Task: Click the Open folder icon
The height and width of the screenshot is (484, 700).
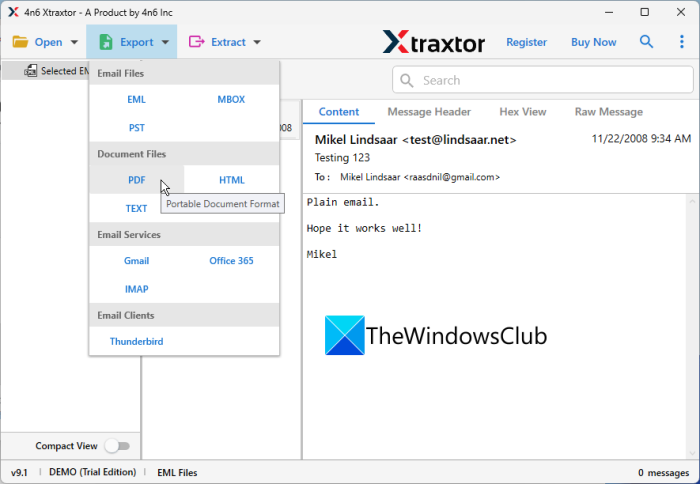Action: (x=20, y=42)
